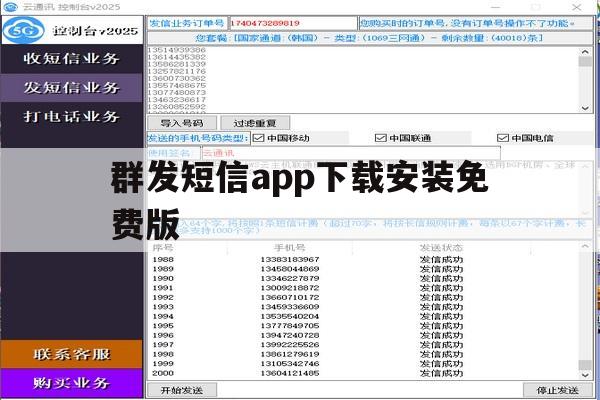Click 发信成功 status in row 2000
The width and height of the screenshot is (600, 400).
pyautogui.click(x=441, y=373)
